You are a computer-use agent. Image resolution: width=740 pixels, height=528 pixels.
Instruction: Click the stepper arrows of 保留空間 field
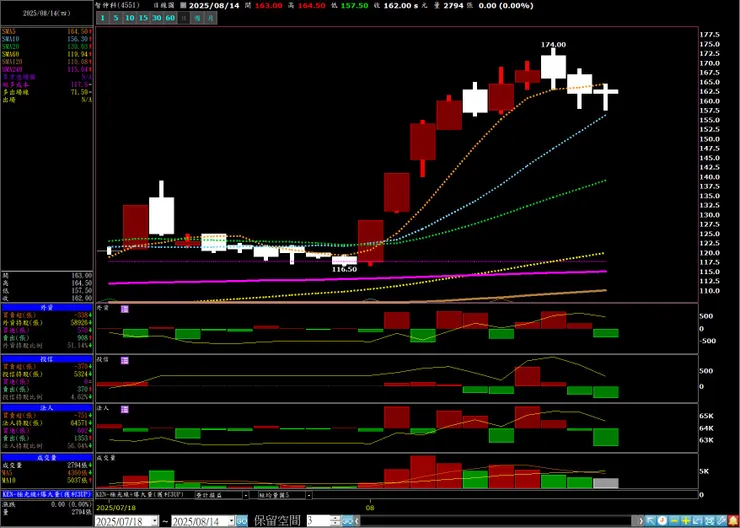[x=336, y=521]
